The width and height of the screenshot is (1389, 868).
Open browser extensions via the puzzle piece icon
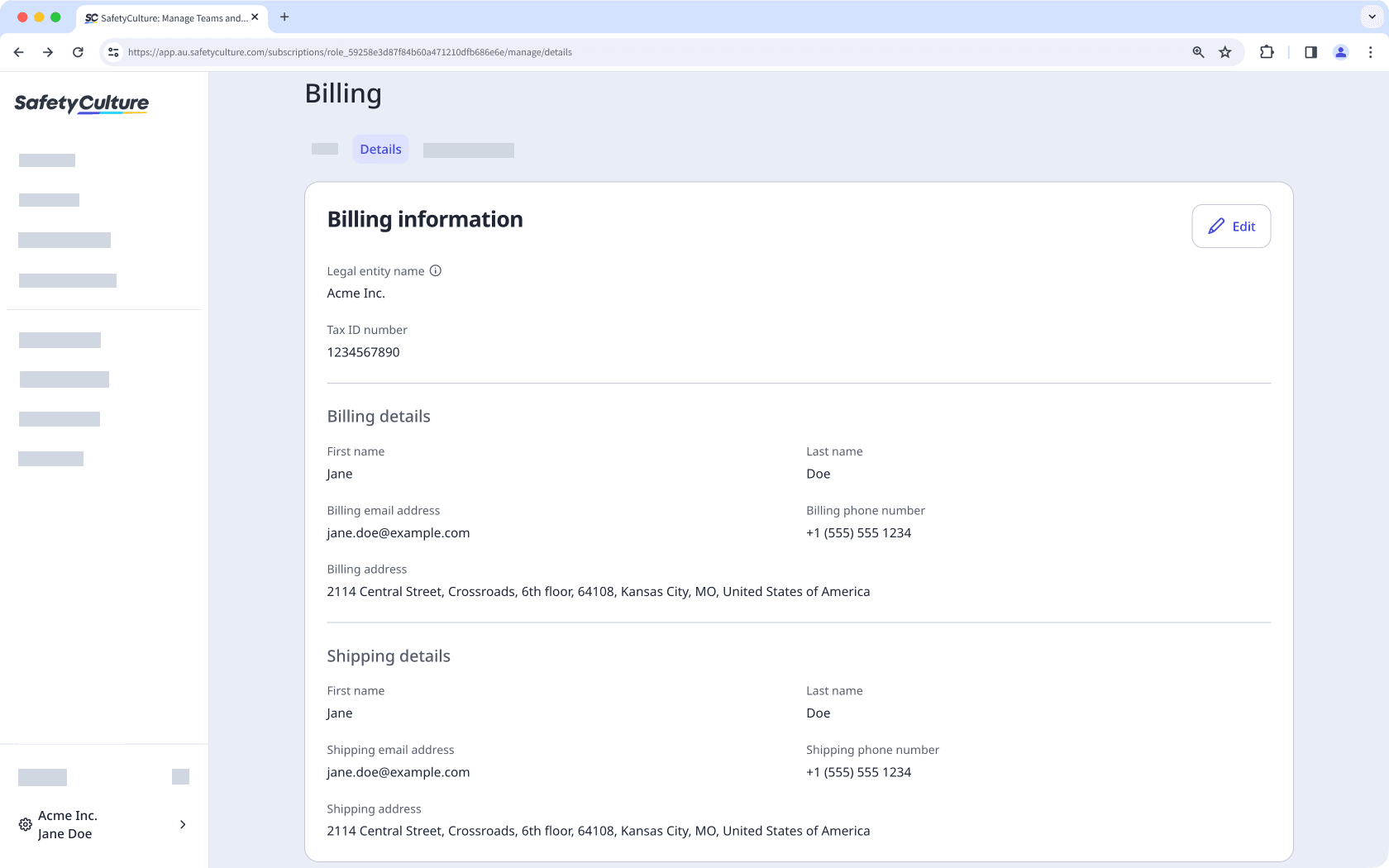point(1267,51)
